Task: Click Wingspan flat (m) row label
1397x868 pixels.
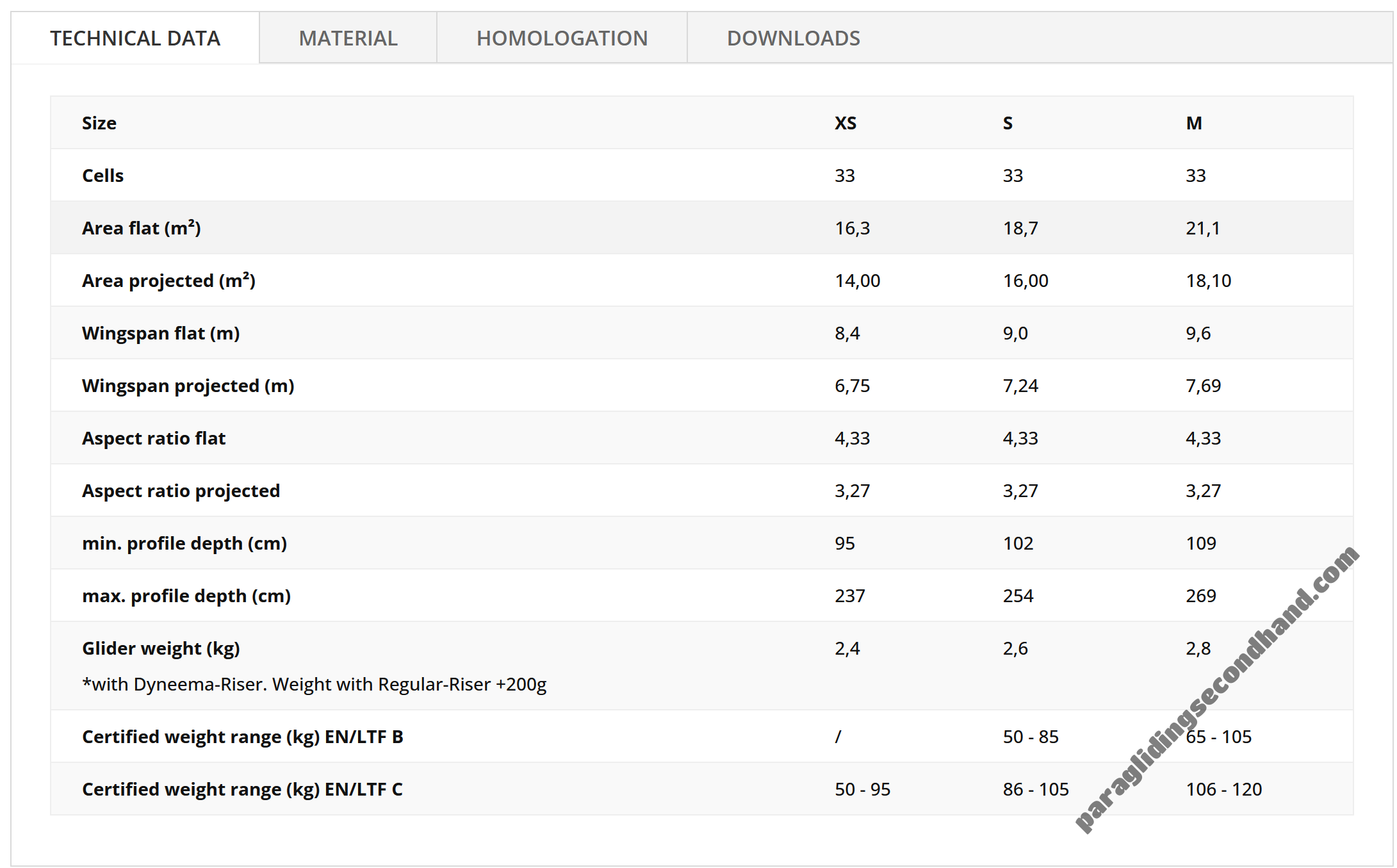Action: [x=161, y=333]
